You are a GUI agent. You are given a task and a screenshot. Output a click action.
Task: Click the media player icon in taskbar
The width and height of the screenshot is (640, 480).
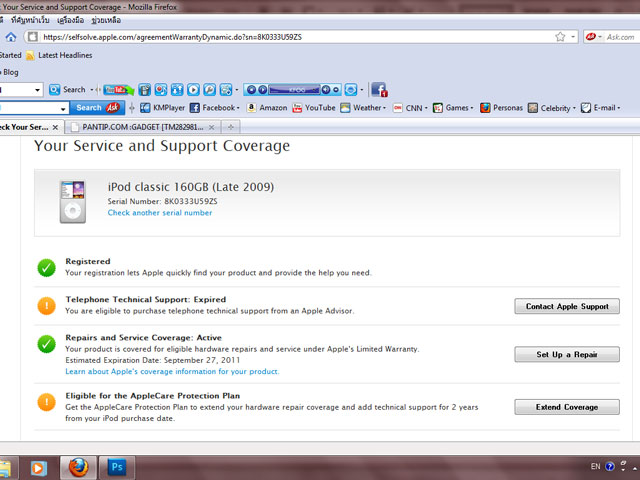(x=39, y=466)
